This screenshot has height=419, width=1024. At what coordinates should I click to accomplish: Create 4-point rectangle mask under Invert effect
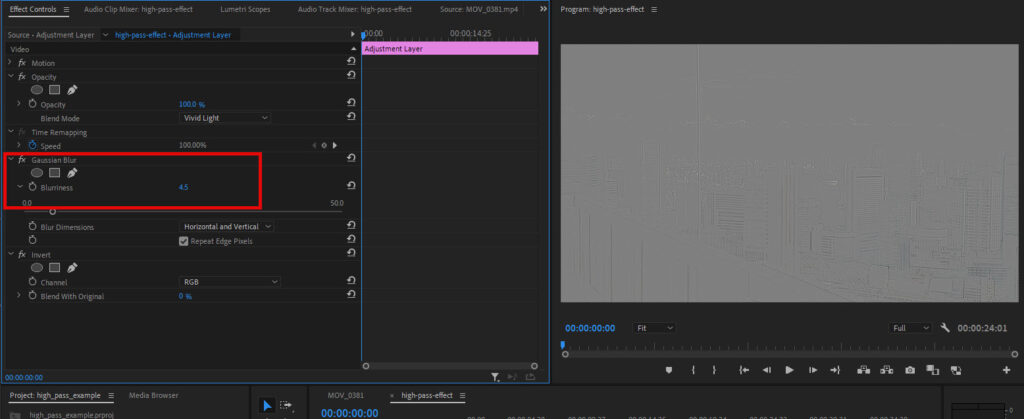[x=54, y=268]
